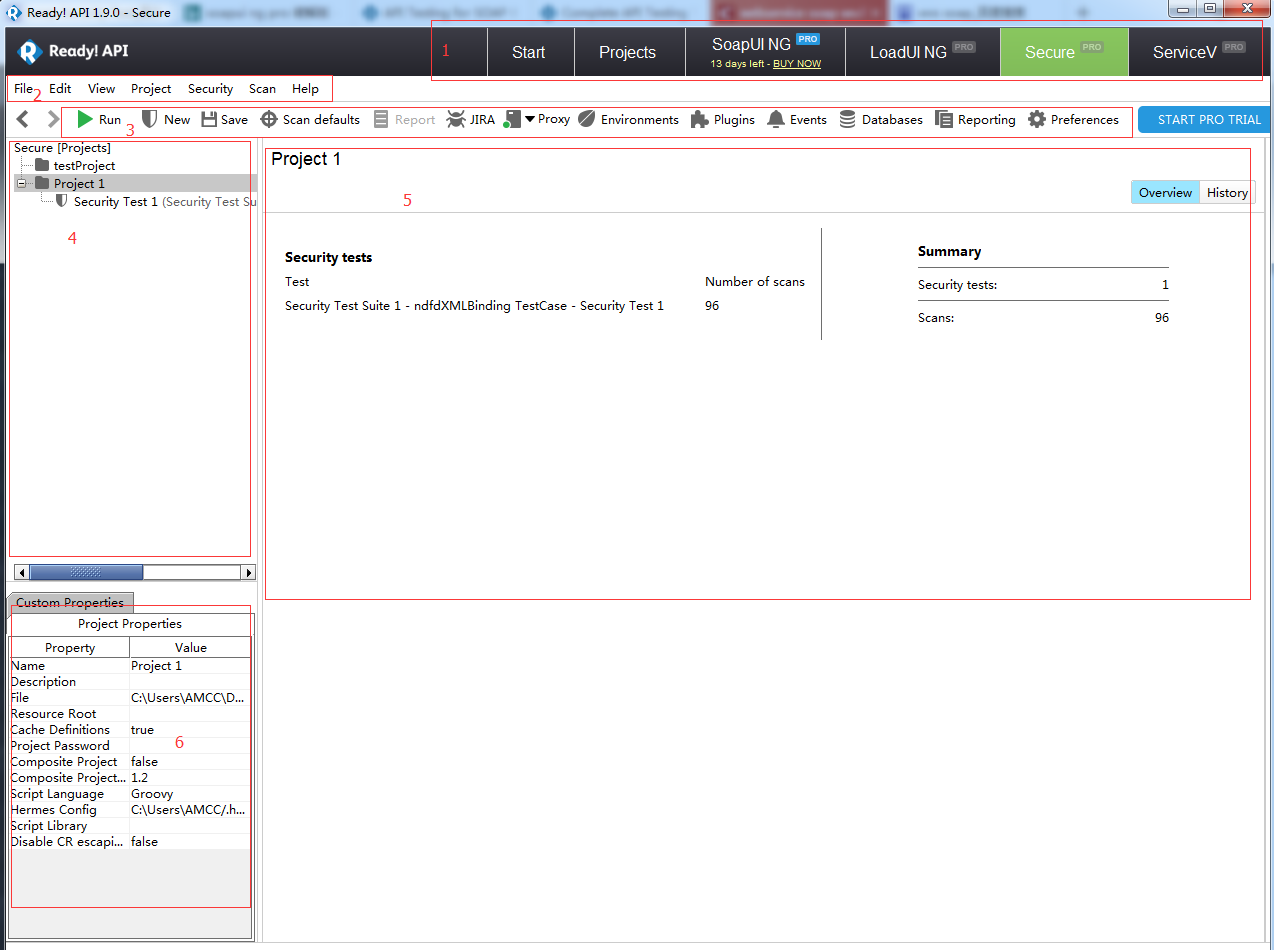This screenshot has width=1274, height=950.
Task: Click the BUY NOW link
Action: click(x=797, y=64)
